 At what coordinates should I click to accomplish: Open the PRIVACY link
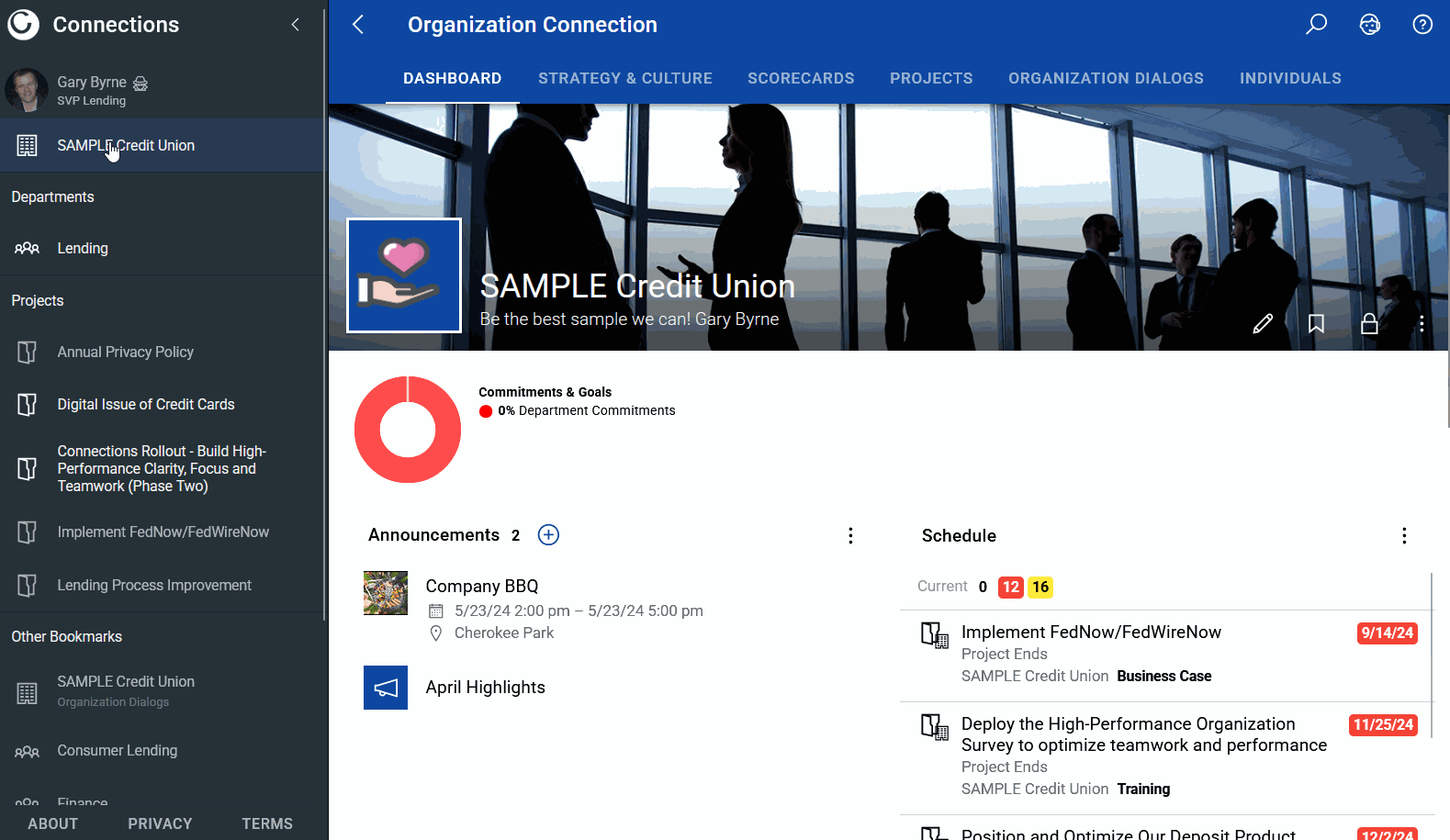point(160,823)
